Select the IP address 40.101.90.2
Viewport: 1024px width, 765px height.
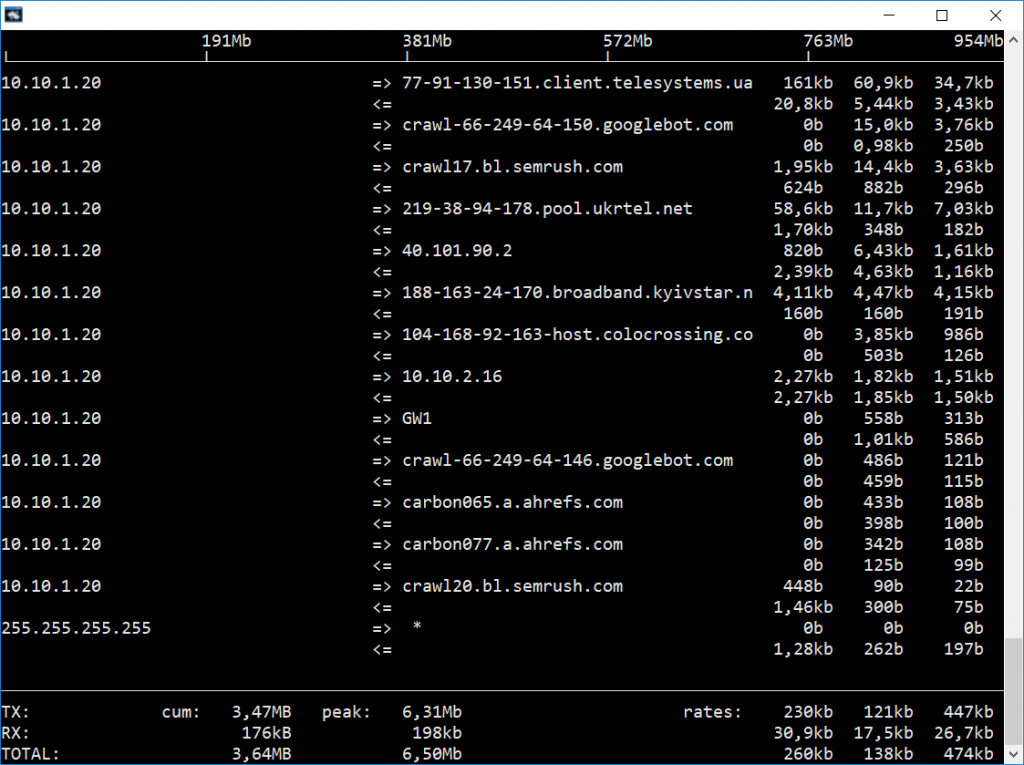[457, 251]
